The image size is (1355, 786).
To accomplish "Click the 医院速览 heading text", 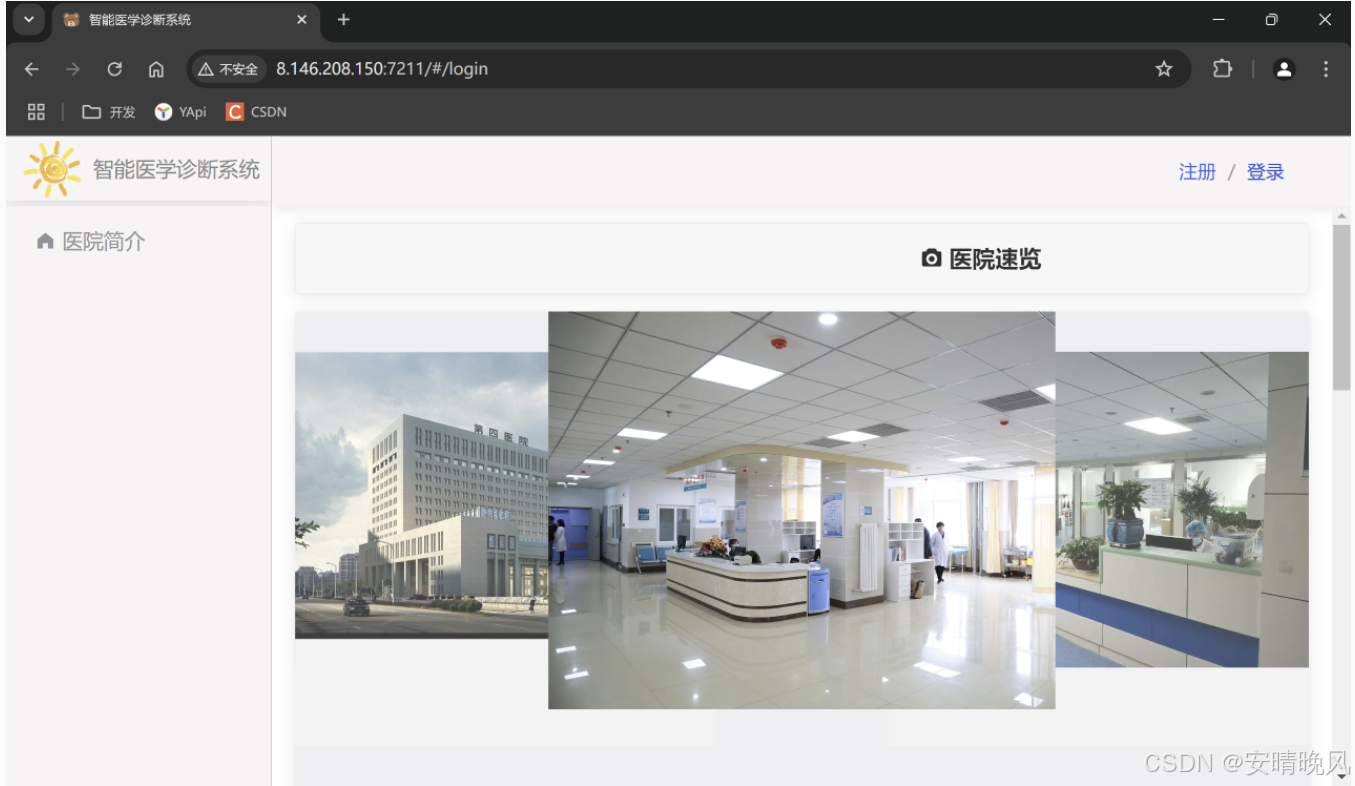I will click(995, 259).
